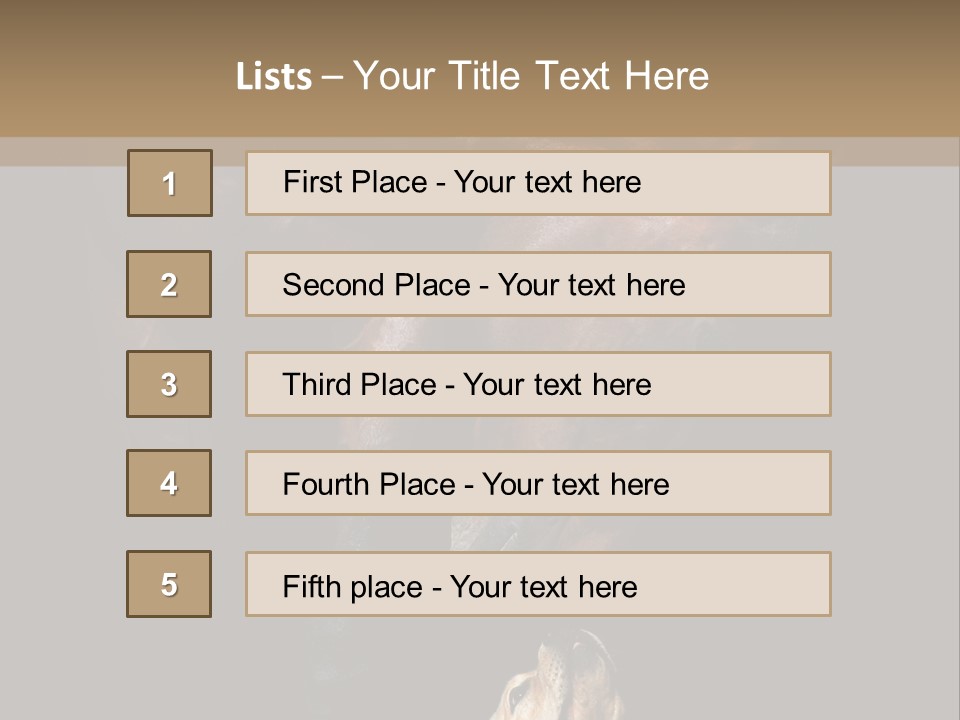This screenshot has width=960, height=720.
Task: Click 'here' at end of Fifth place line
Action: click(x=608, y=587)
